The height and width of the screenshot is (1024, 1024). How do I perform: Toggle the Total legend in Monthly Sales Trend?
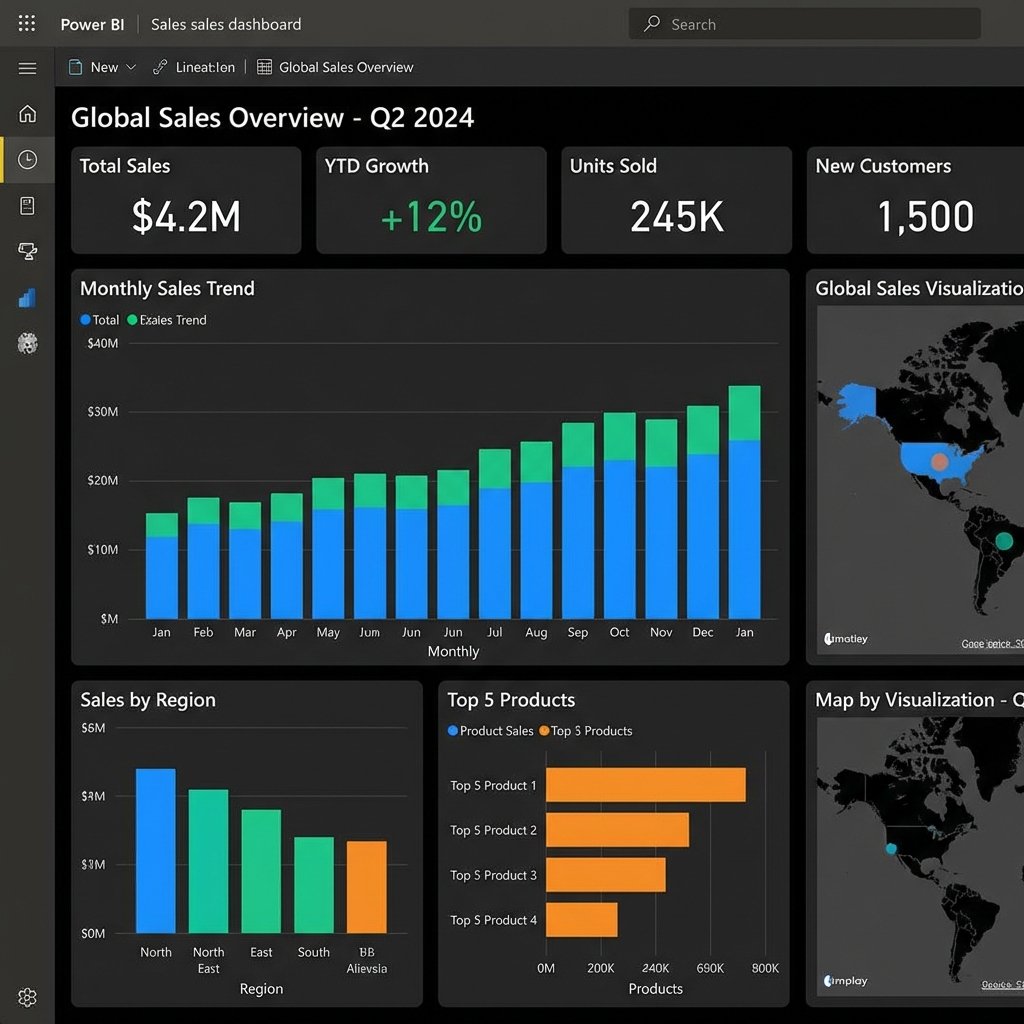point(100,320)
